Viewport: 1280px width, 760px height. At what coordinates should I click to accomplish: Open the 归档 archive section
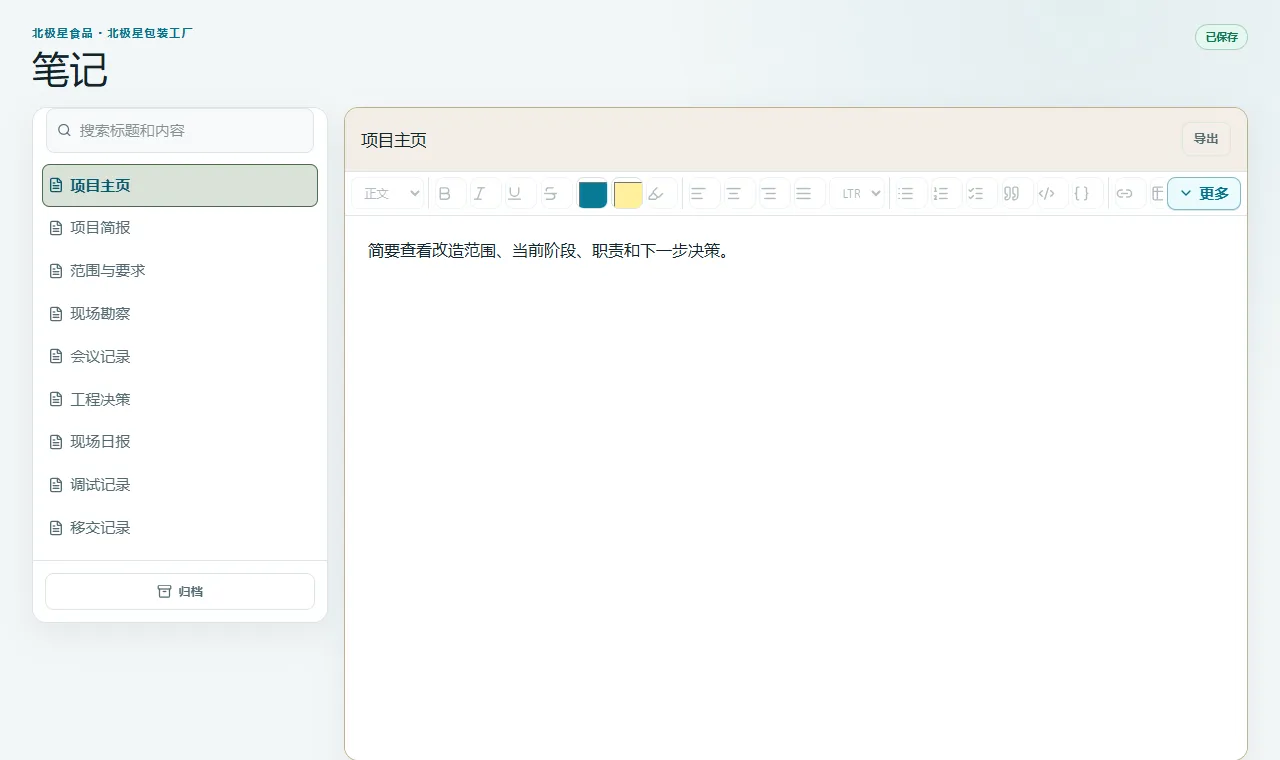[x=180, y=591]
